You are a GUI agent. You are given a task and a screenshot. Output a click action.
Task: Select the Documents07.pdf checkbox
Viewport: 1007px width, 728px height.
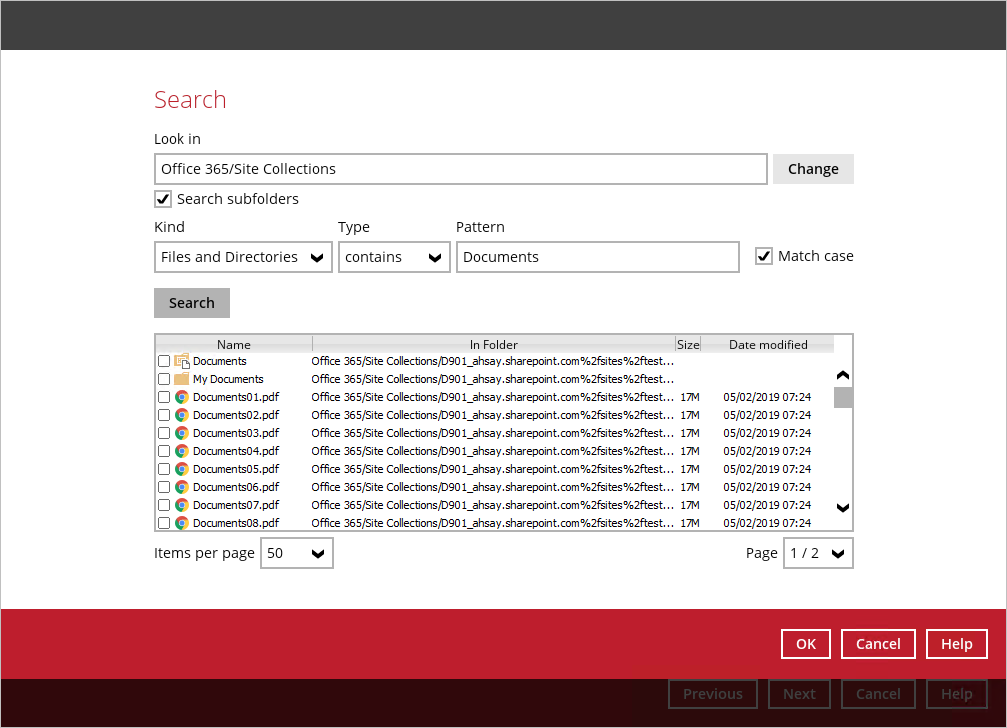coord(164,505)
